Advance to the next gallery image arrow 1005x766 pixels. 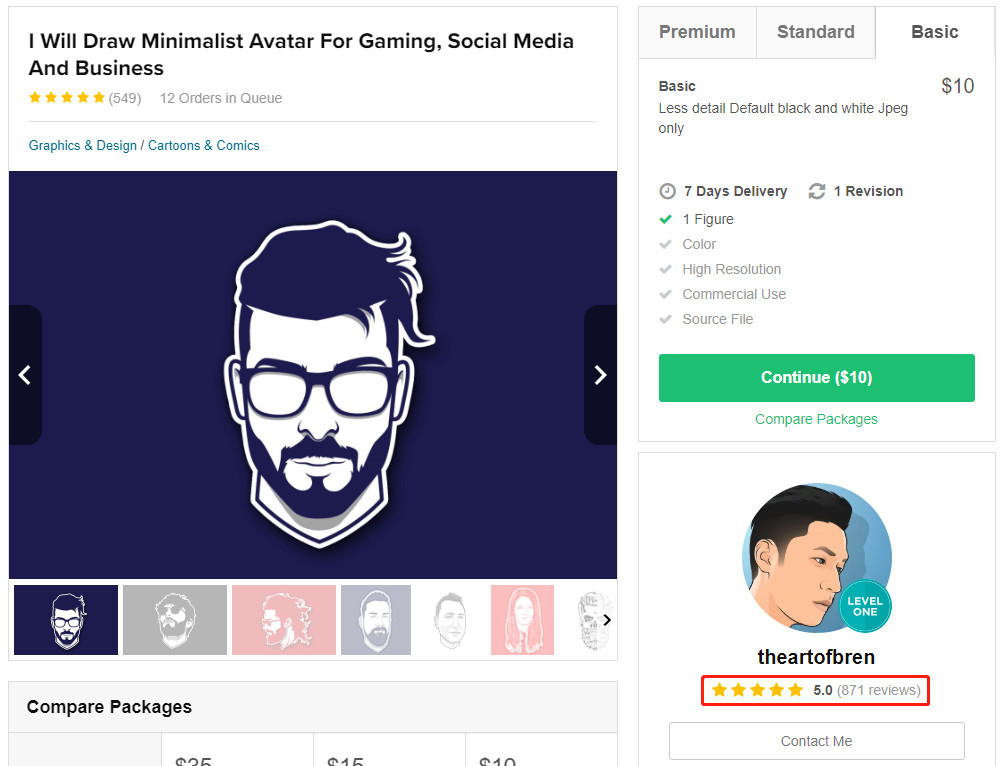tap(600, 375)
